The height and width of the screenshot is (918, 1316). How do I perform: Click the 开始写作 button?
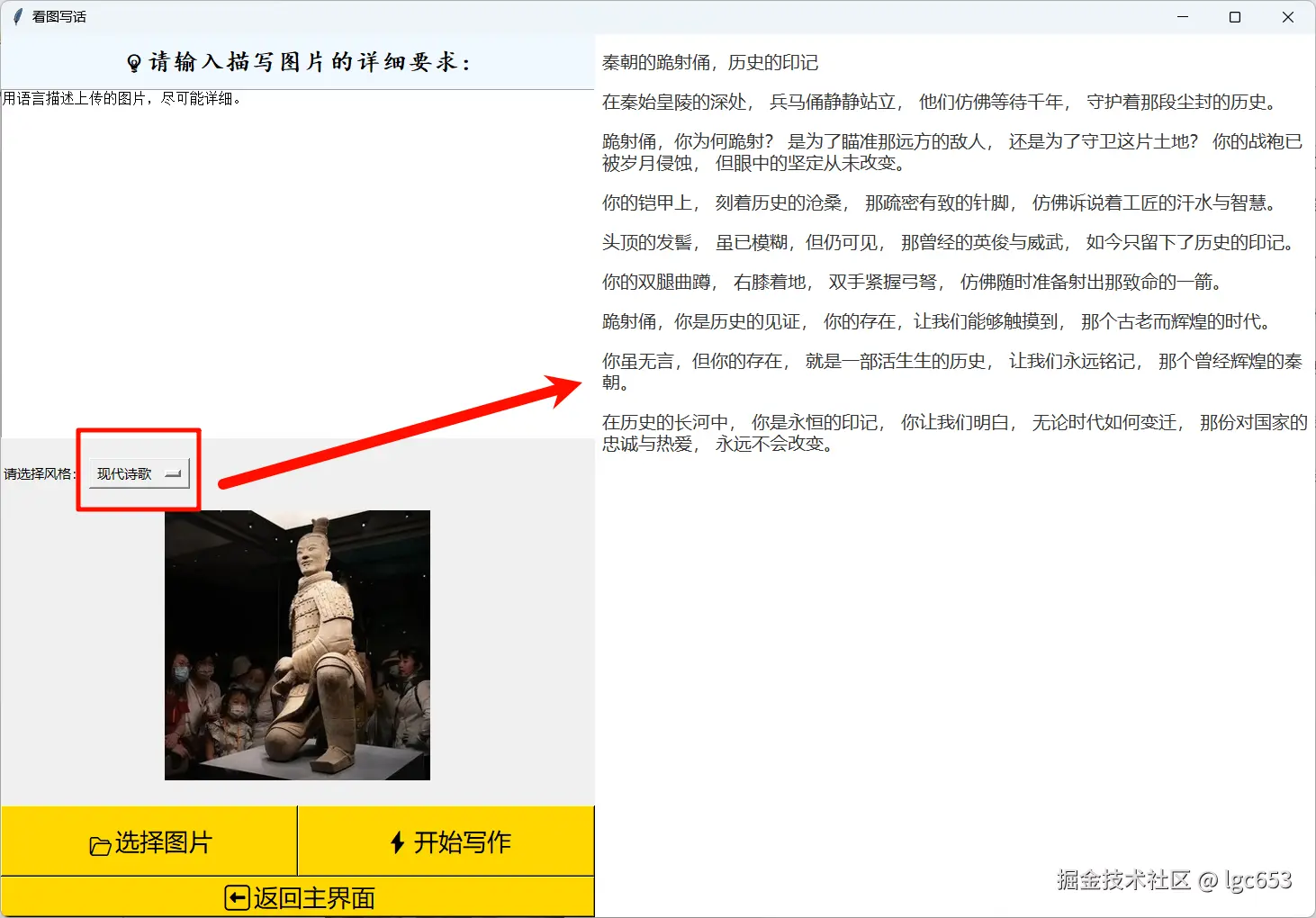click(446, 841)
